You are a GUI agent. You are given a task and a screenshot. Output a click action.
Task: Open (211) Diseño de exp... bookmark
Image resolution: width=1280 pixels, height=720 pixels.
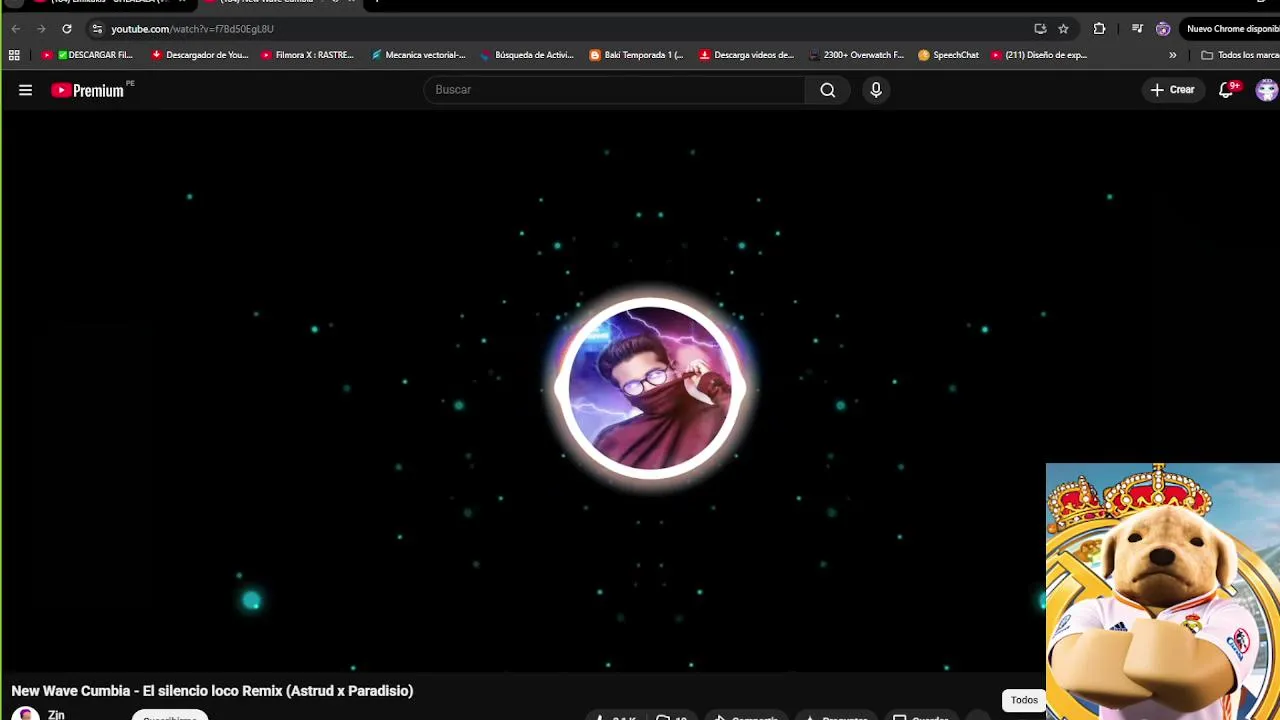pyautogui.click(x=1039, y=55)
